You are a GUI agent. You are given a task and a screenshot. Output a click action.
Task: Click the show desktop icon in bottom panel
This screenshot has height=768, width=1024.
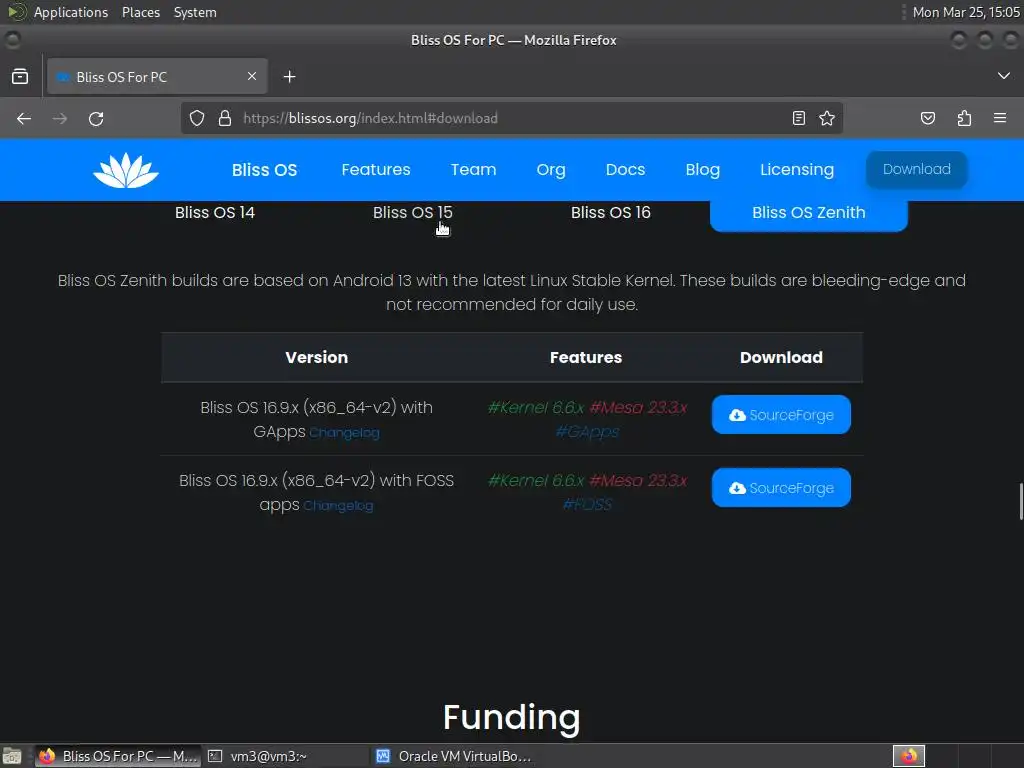(11, 756)
